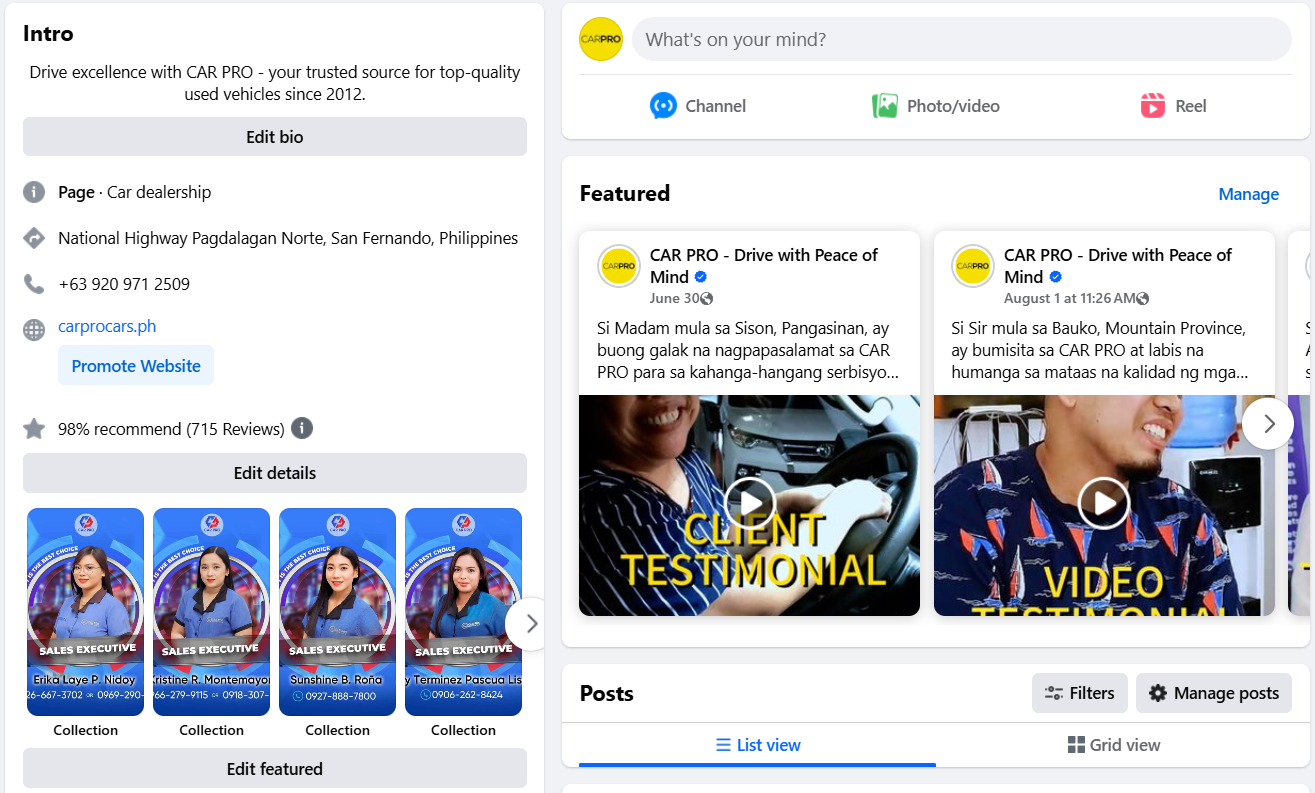Viewport: 1315px width, 793px height.
Task: Play the Video Testimonial featured video
Action: [x=1104, y=502]
